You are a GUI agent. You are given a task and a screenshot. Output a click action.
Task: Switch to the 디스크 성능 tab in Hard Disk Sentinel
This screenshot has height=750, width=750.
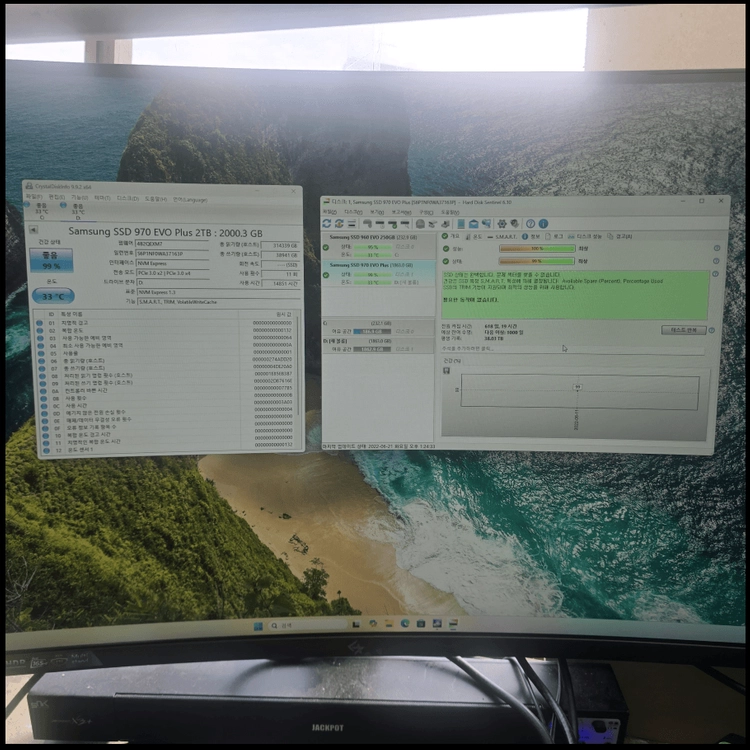click(x=585, y=236)
